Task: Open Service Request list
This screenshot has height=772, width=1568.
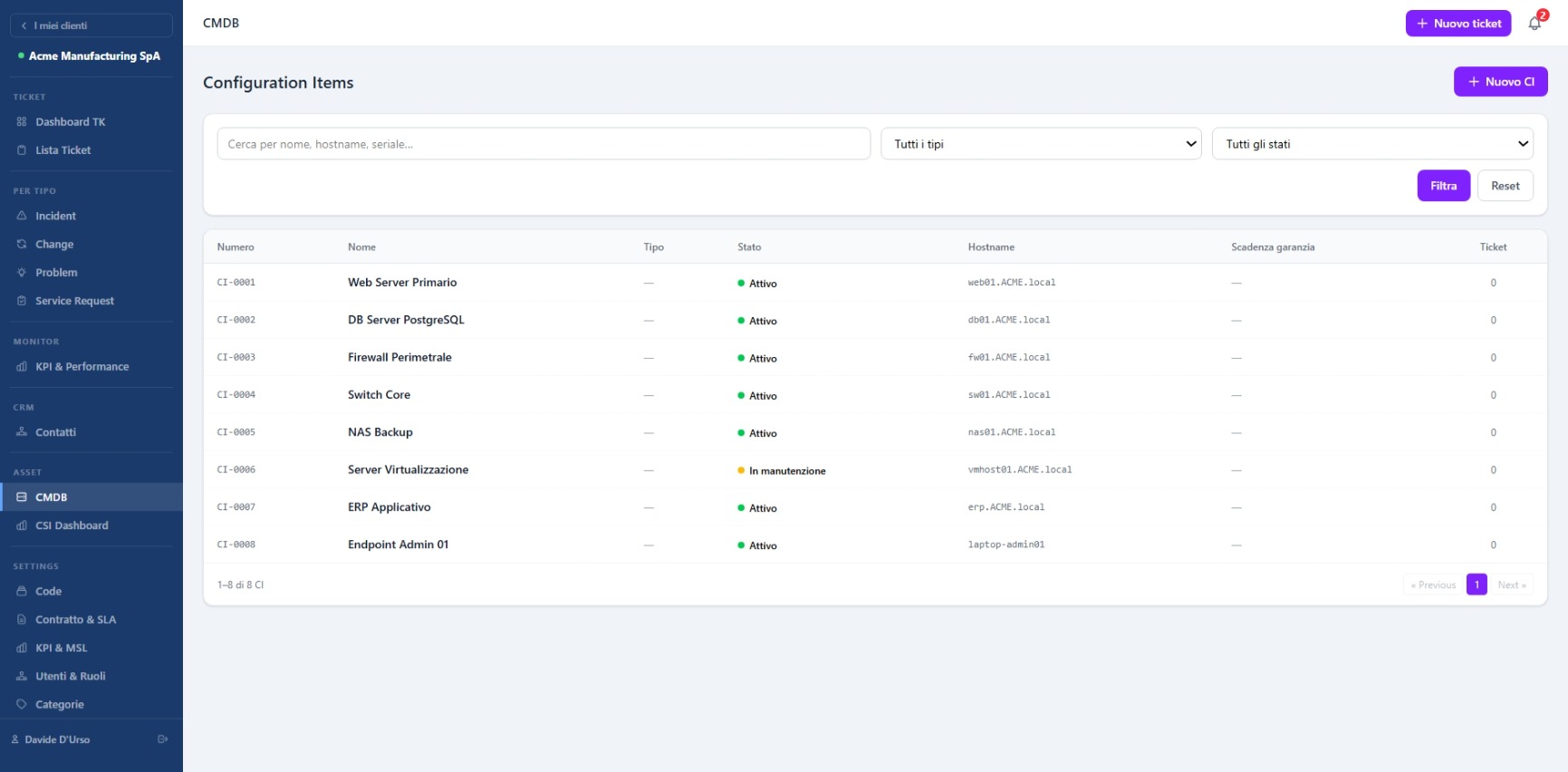Action: click(91, 301)
